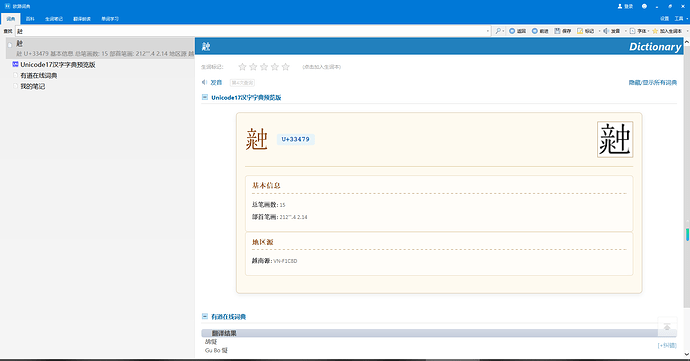Click the 保存 (save) floppy icon

point(557,31)
